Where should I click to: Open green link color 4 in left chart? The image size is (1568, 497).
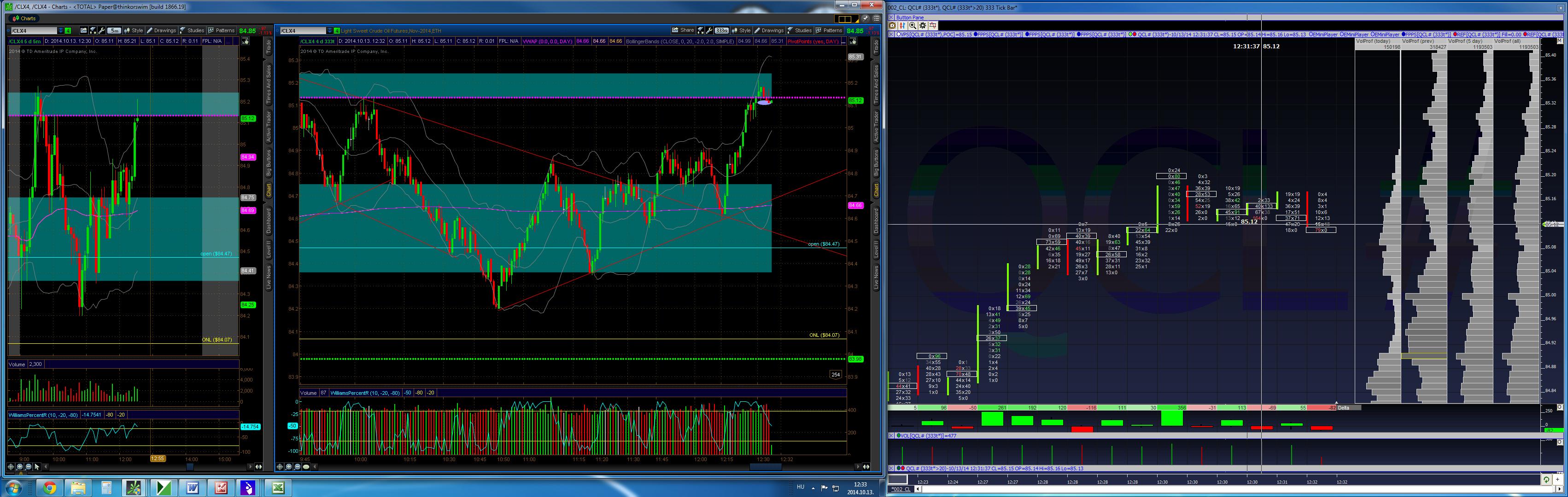click(x=68, y=30)
